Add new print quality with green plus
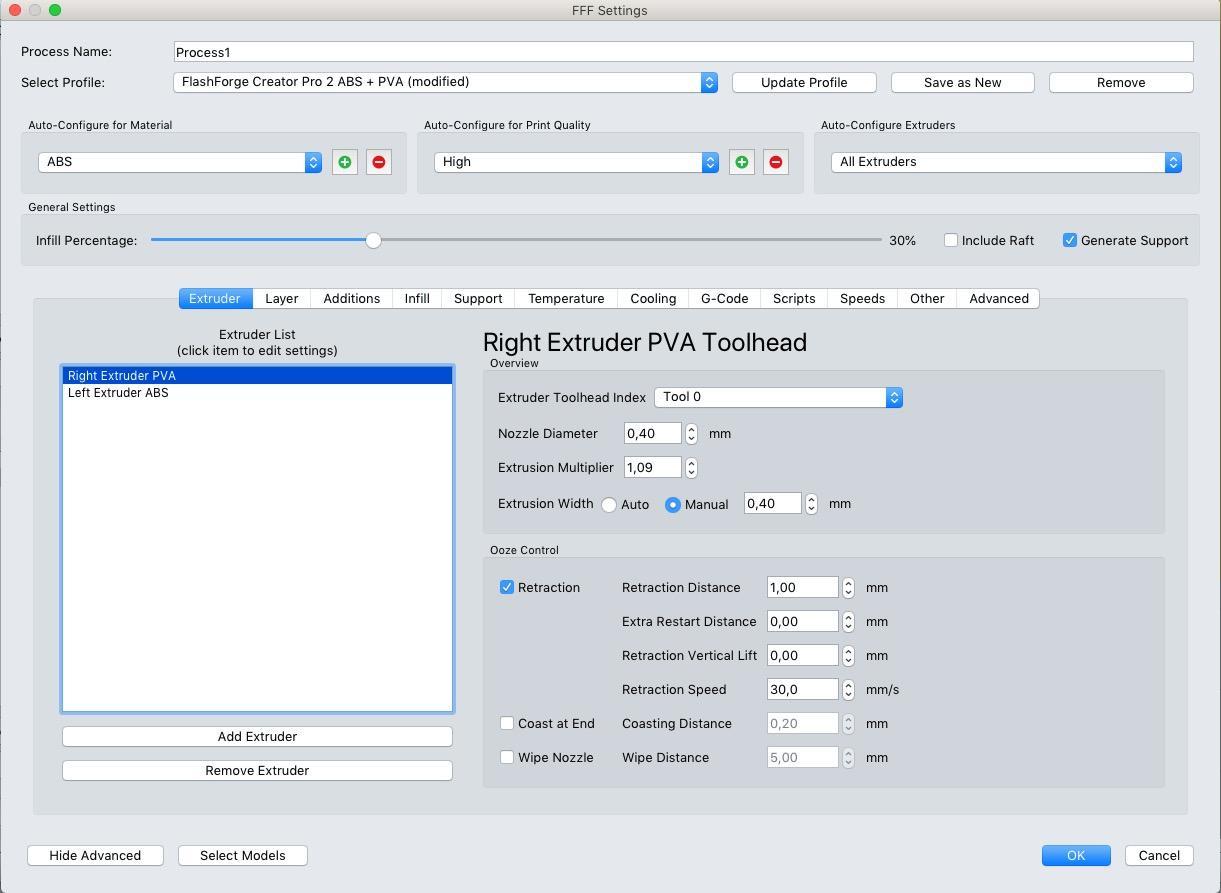 (741, 162)
